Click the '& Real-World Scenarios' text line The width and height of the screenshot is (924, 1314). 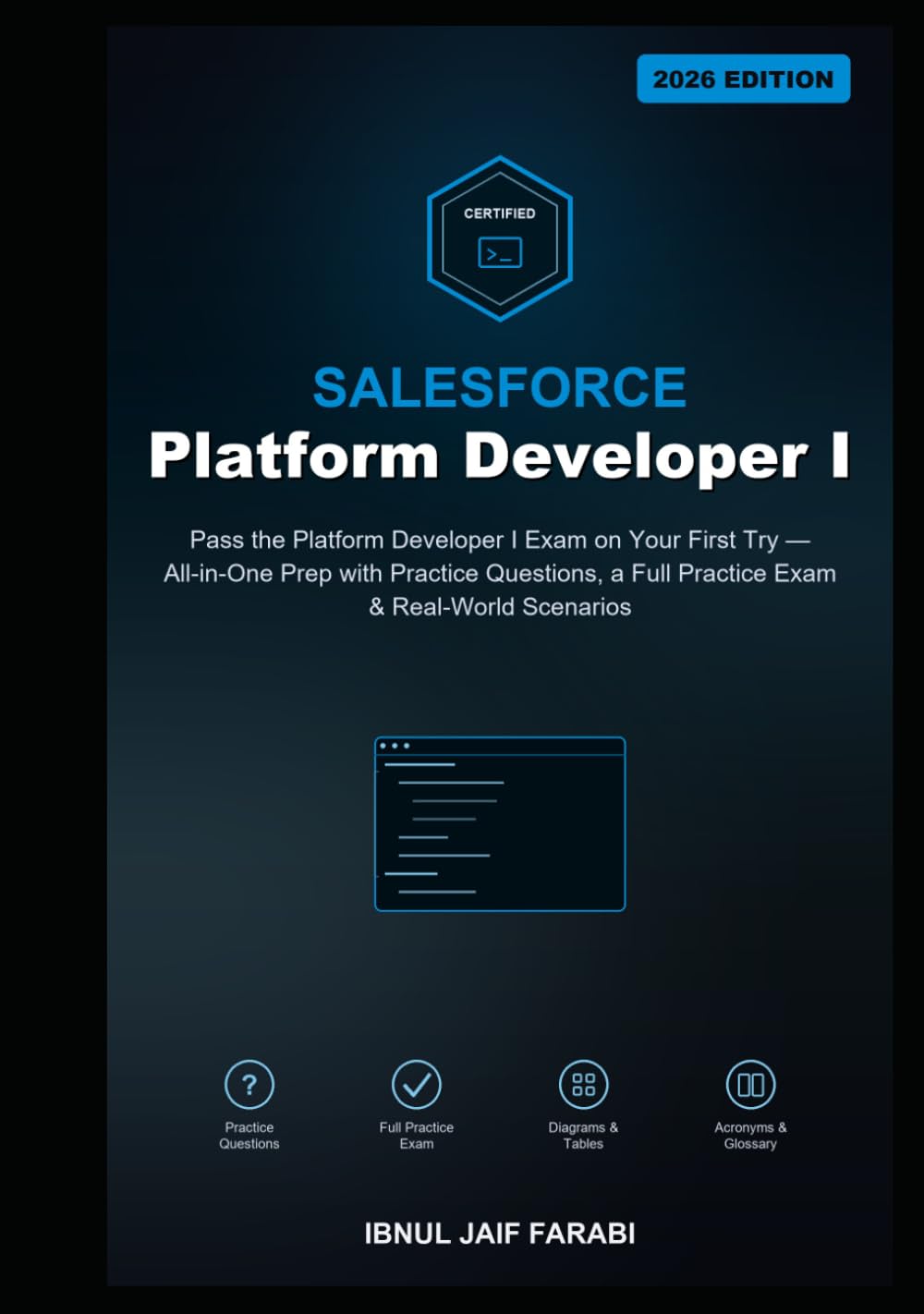tap(500, 607)
